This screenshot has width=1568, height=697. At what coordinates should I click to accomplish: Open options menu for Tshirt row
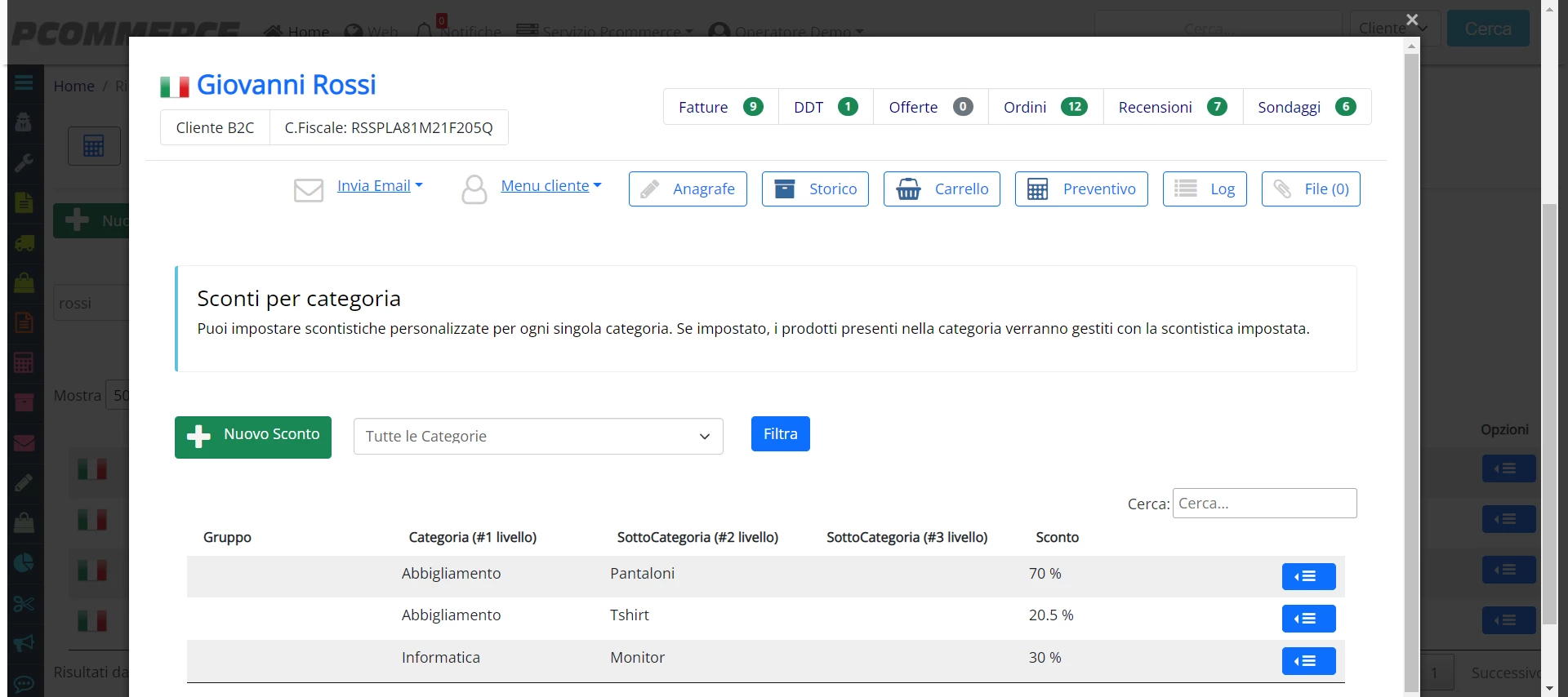(1309, 619)
